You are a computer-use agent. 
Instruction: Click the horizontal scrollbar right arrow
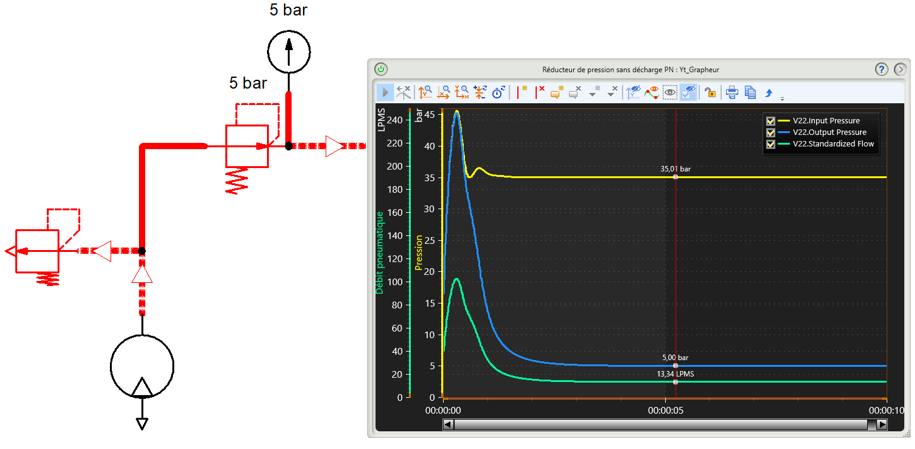[882, 424]
